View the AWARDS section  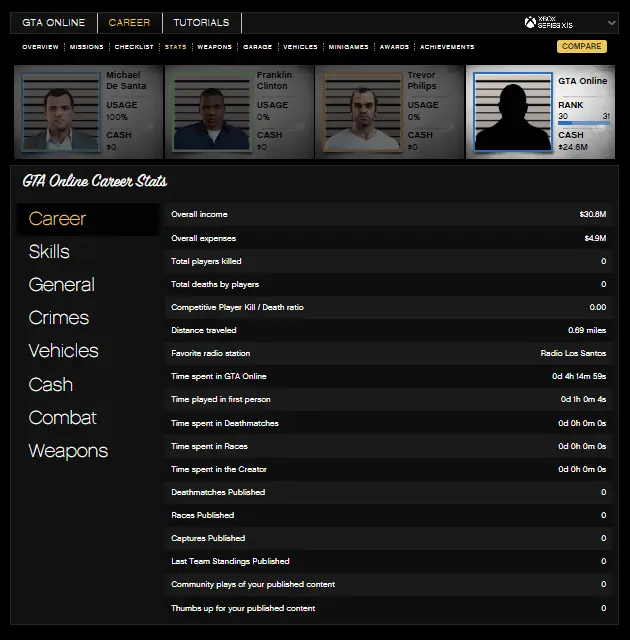coord(394,47)
